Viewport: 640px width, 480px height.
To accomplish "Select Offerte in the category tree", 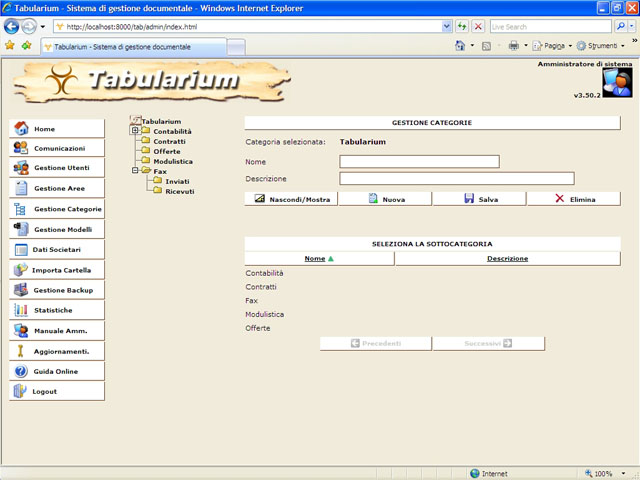I will (167, 151).
